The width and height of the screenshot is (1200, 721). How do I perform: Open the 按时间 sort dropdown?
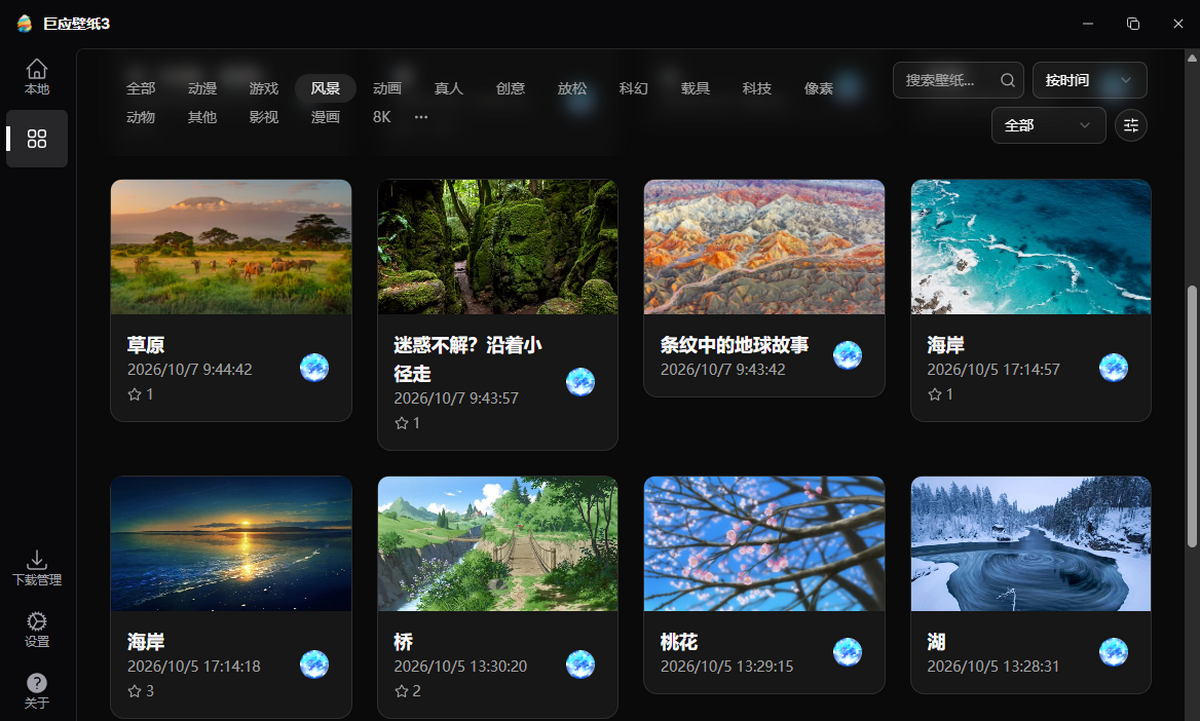coord(1089,80)
